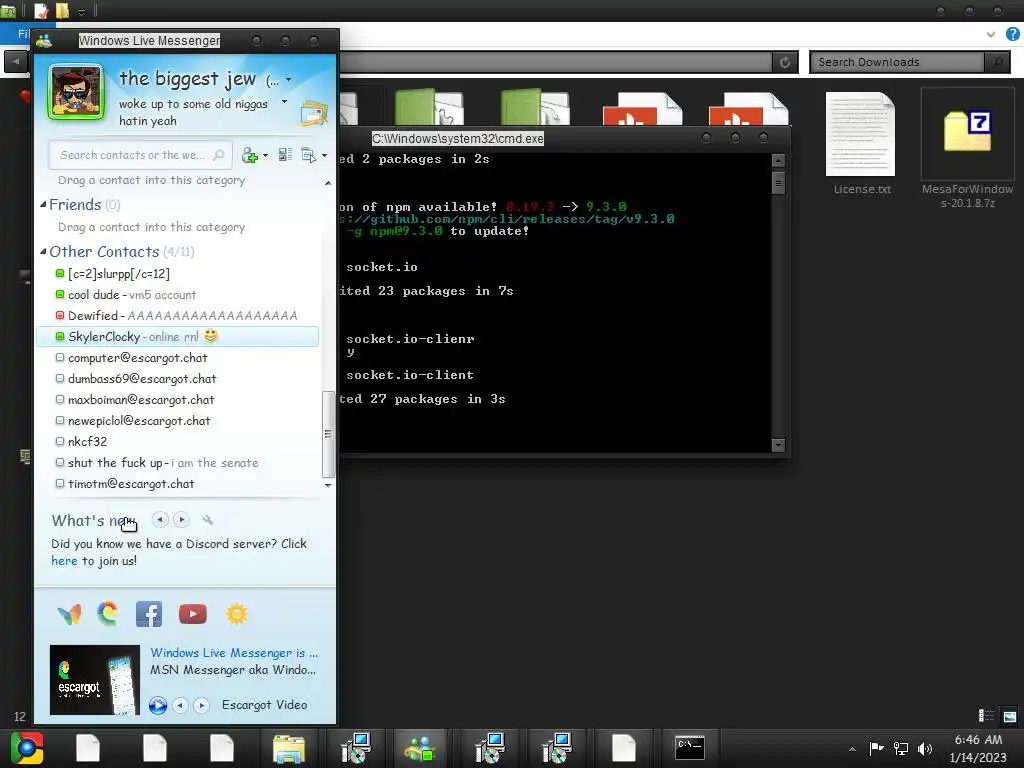Open 'Windows Live Messenger is ...' video link

234,653
